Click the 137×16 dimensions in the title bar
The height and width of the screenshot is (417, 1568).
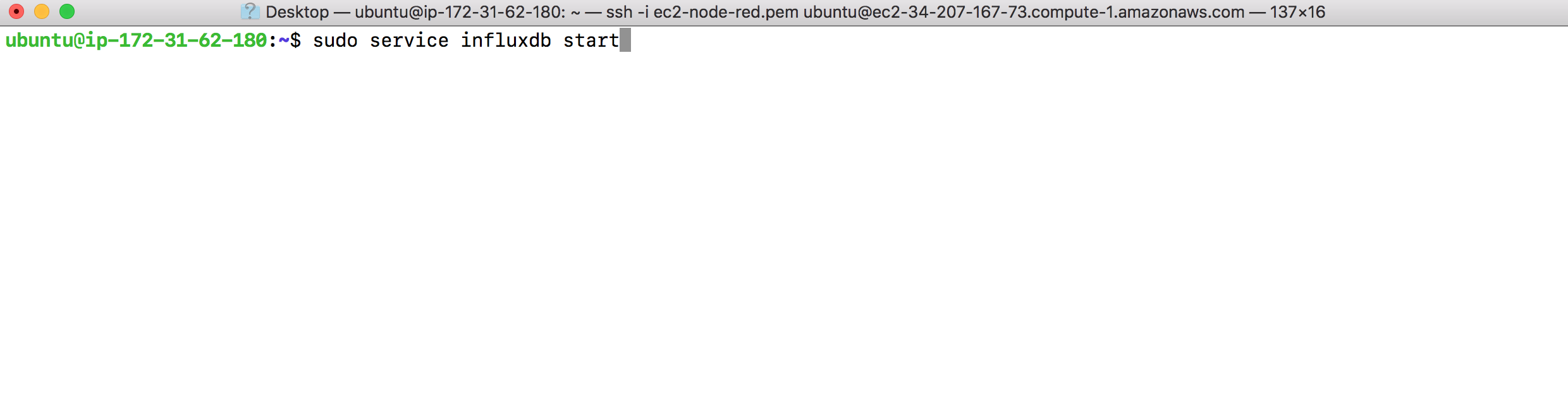coord(1297,12)
